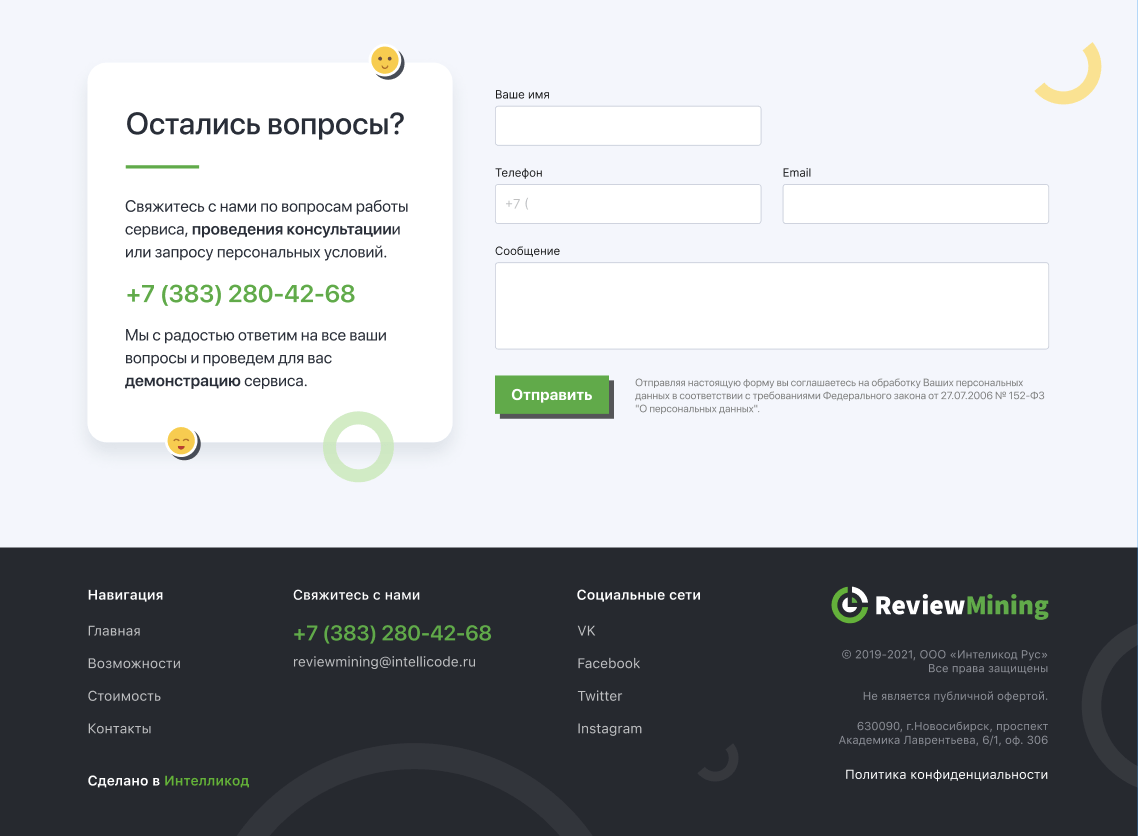Click the "Навигация" footer heading
This screenshot has width=1138, height=836.
pyautogui.click(x=126, y=595)
